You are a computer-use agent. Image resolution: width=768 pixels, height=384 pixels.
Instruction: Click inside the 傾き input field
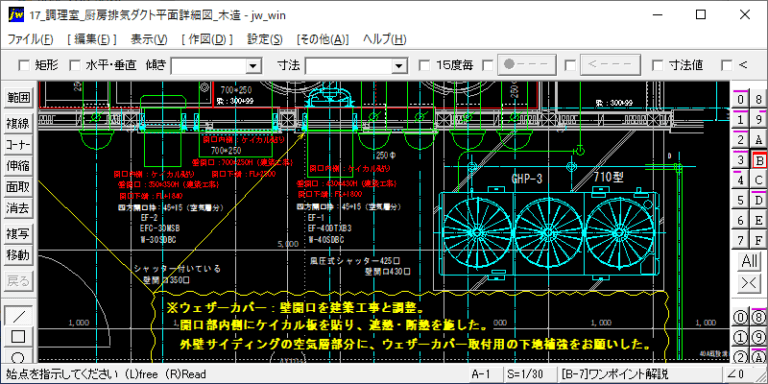[209, 66]
